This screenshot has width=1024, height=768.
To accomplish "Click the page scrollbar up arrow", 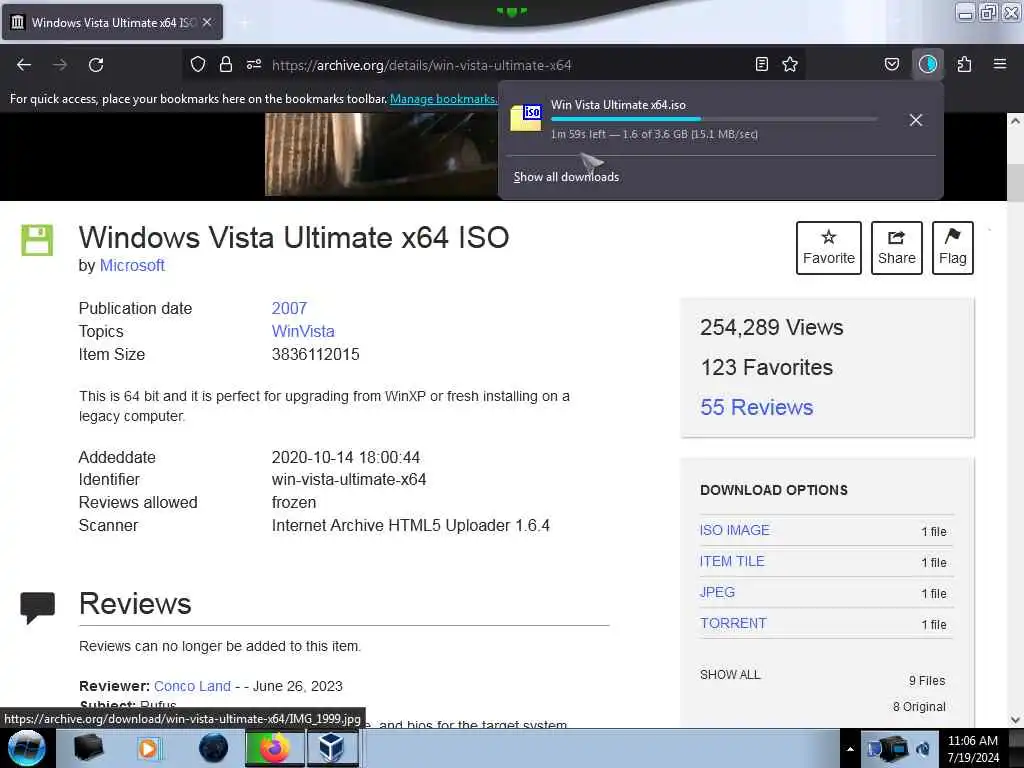I will [1015, 121].
